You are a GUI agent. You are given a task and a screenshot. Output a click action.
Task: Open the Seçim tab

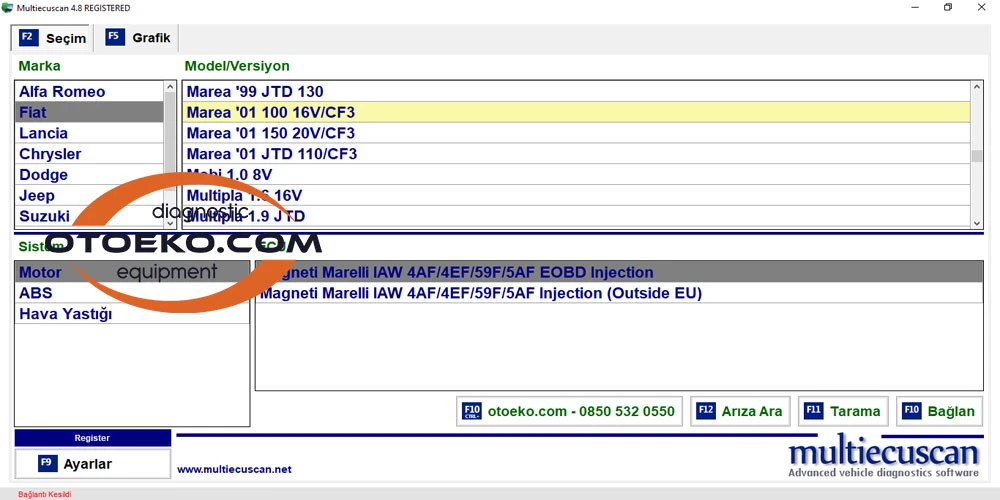pyautogui.click(x=52, y=38)
